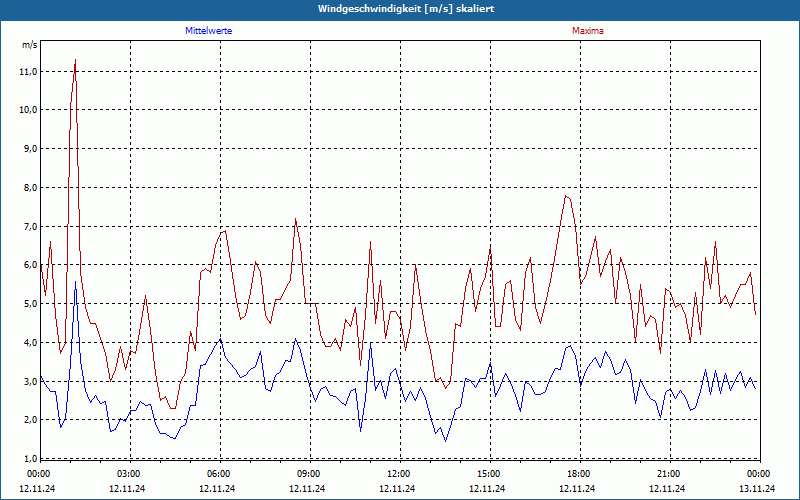Click the '12.11.24' date under 12:00
800x500 pixels.
397,488
